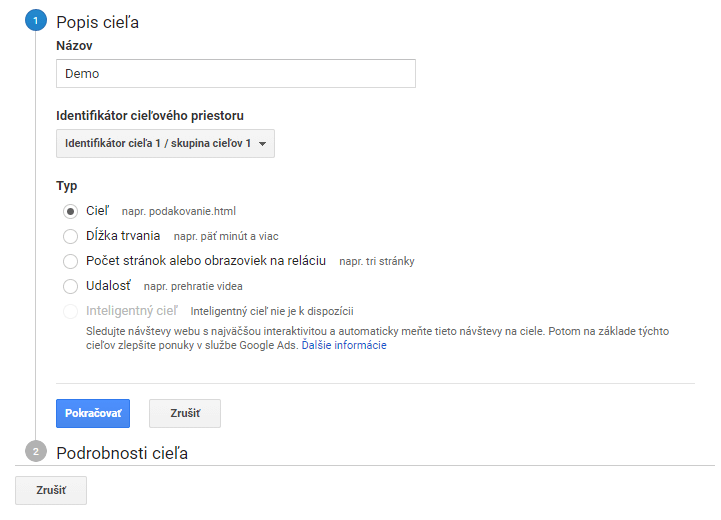Click the Cieľ label text
Image resolution: width=721 pixels, height=520 pixels.
(x=97, y=211)
